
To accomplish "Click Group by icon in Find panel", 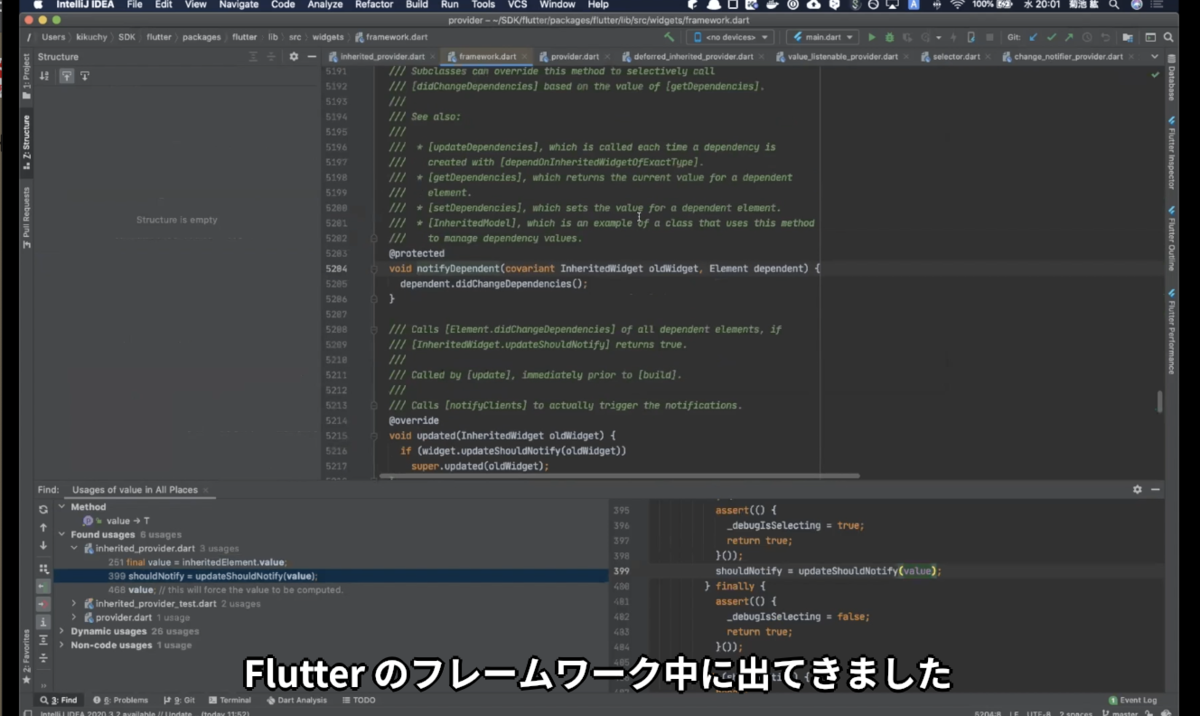I will coord(43,569).
